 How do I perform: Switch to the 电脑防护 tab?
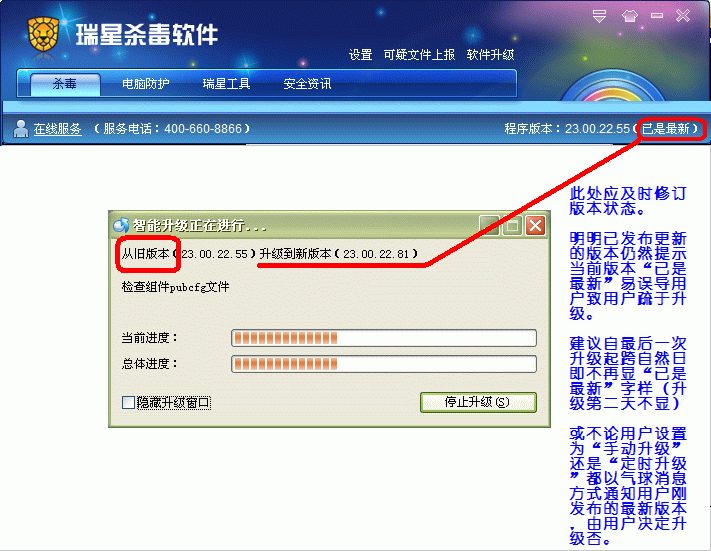[x=146, y=84]
